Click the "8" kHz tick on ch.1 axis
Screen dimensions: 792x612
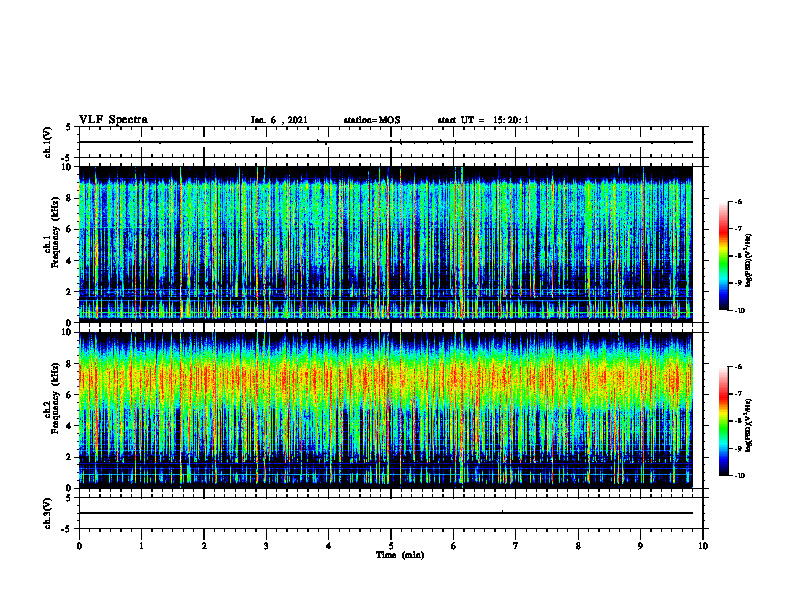click(x=70, y=198)
